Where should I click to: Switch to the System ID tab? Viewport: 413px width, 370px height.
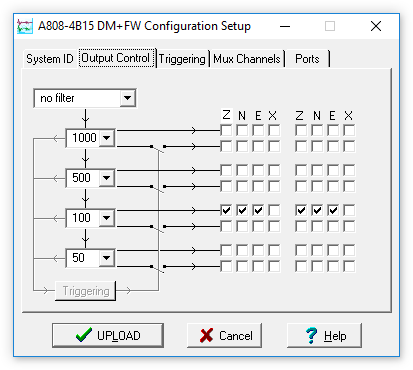pos(50,59)
